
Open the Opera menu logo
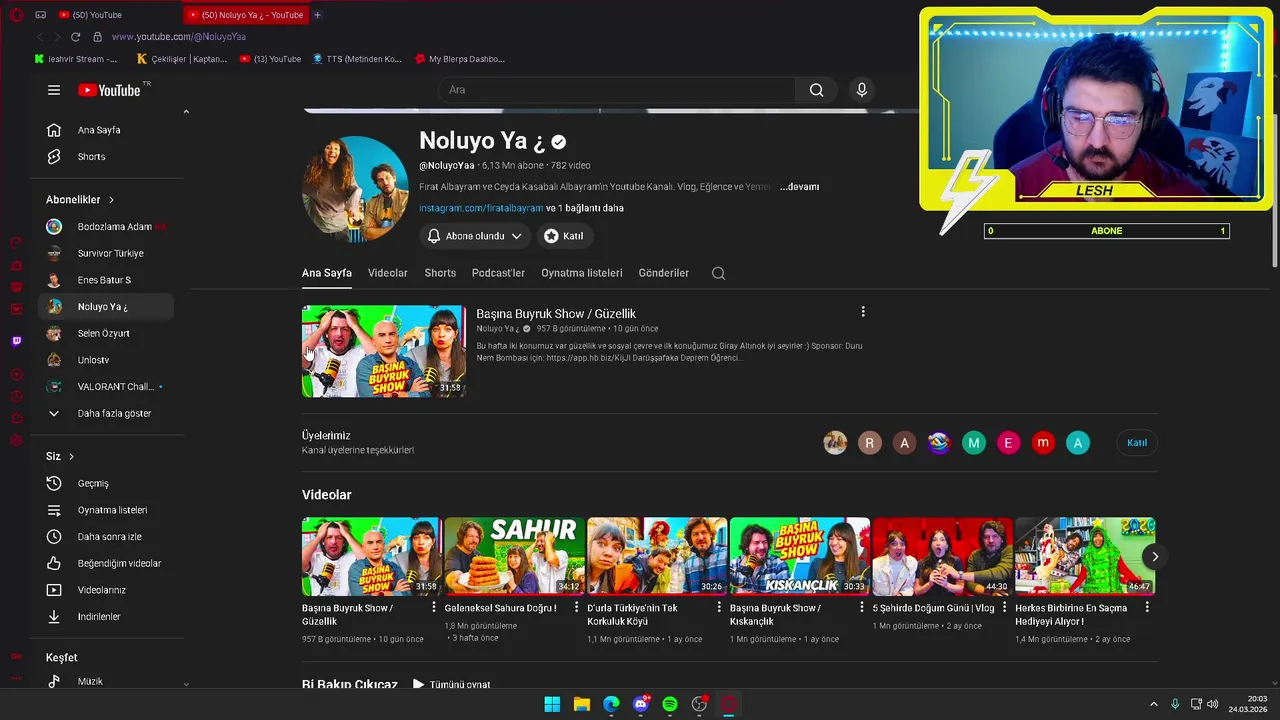[x=16, y=15]
